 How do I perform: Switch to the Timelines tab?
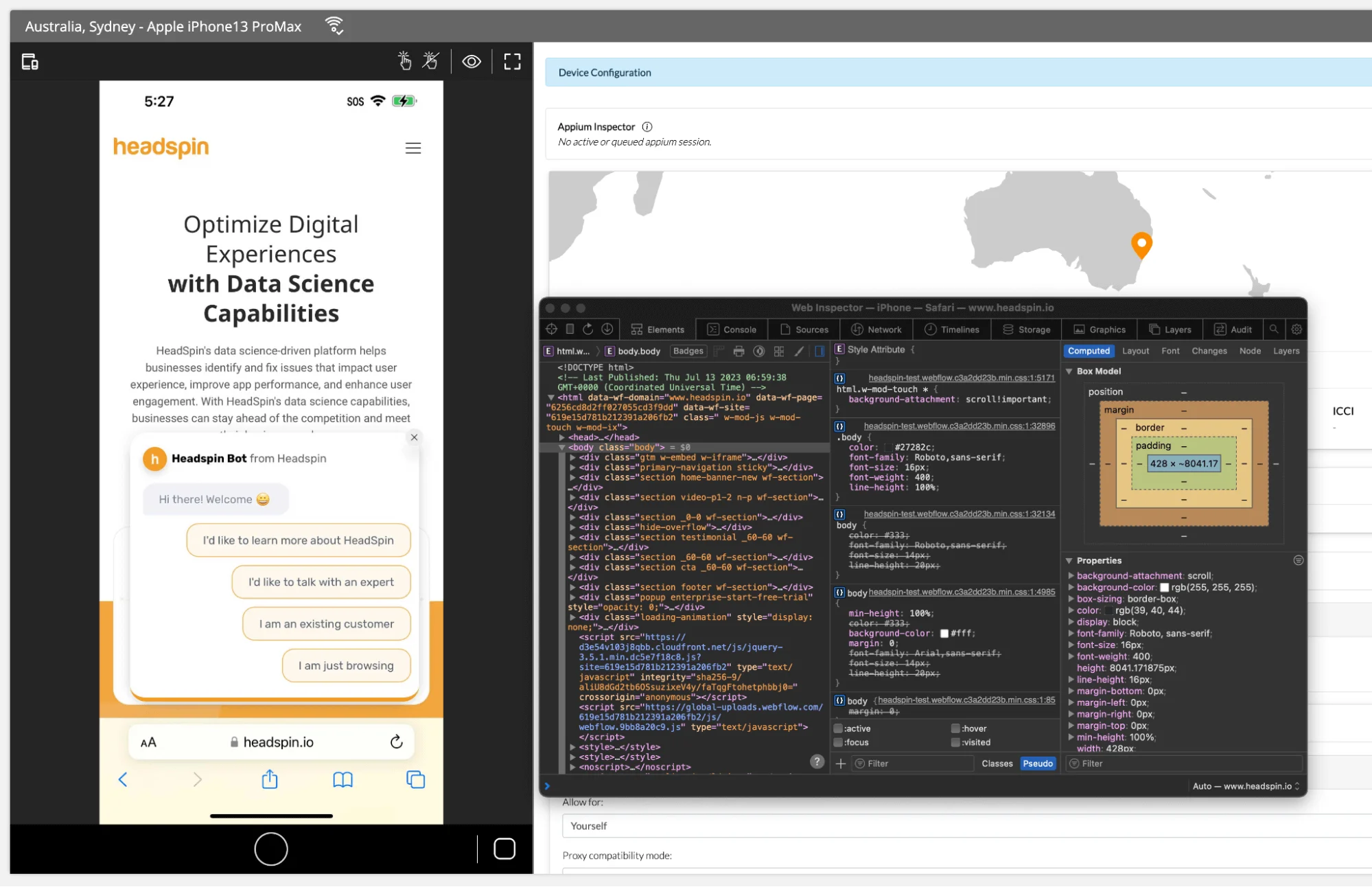click(952, 330)
